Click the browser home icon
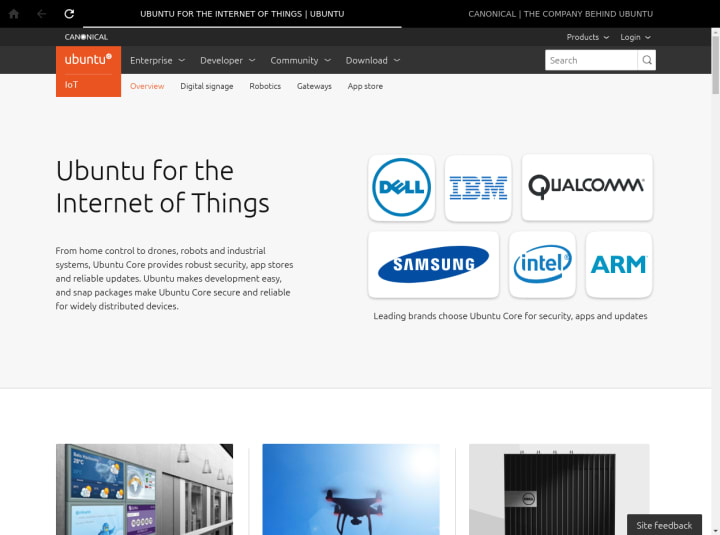 14,14
